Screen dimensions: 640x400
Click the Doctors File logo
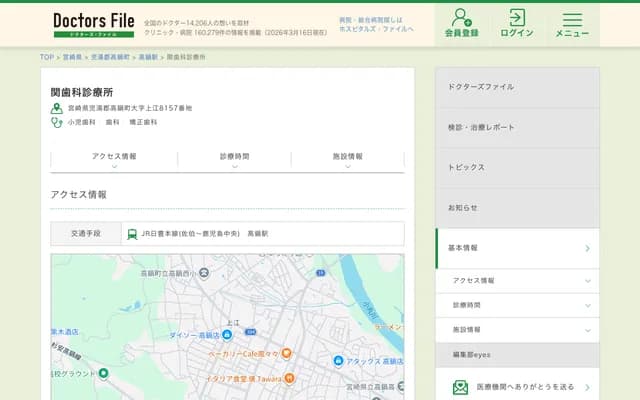point(93,24)
